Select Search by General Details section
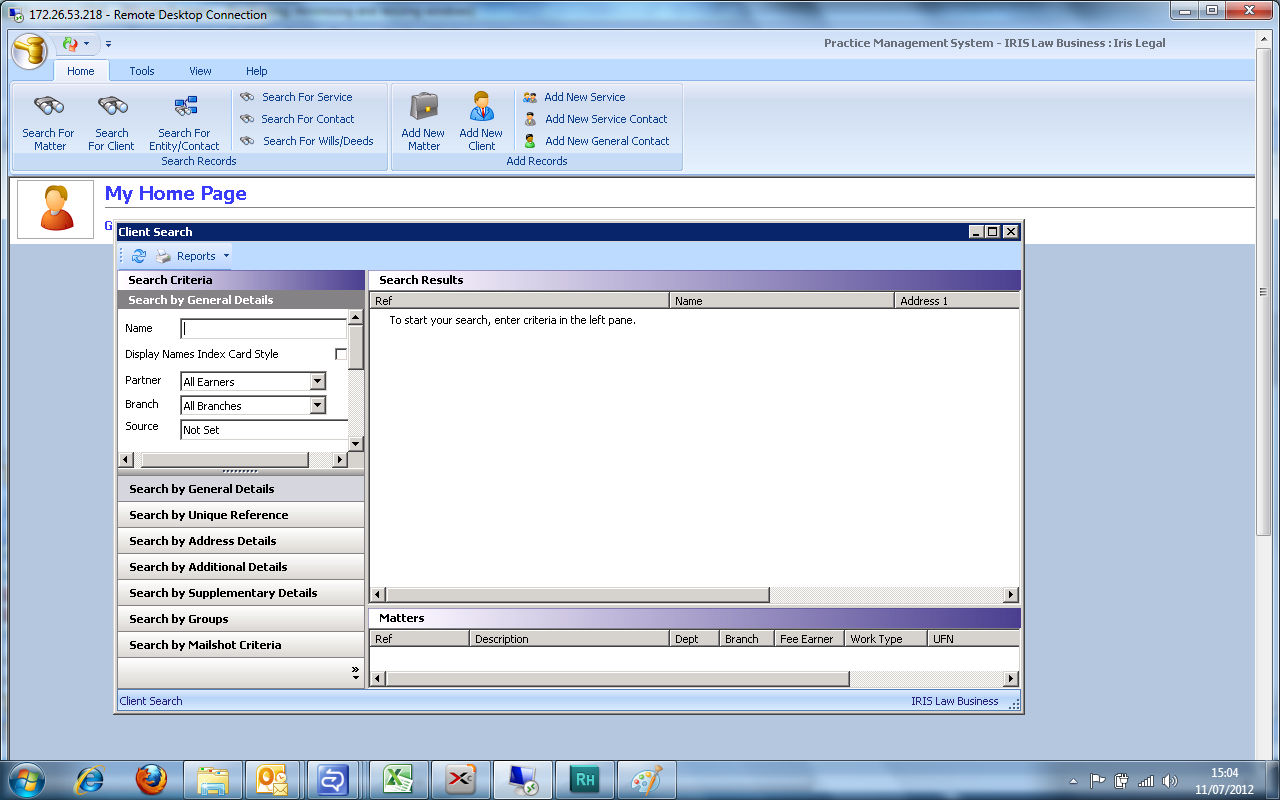This screenshot has width=1280, height=800. point(241,489)
